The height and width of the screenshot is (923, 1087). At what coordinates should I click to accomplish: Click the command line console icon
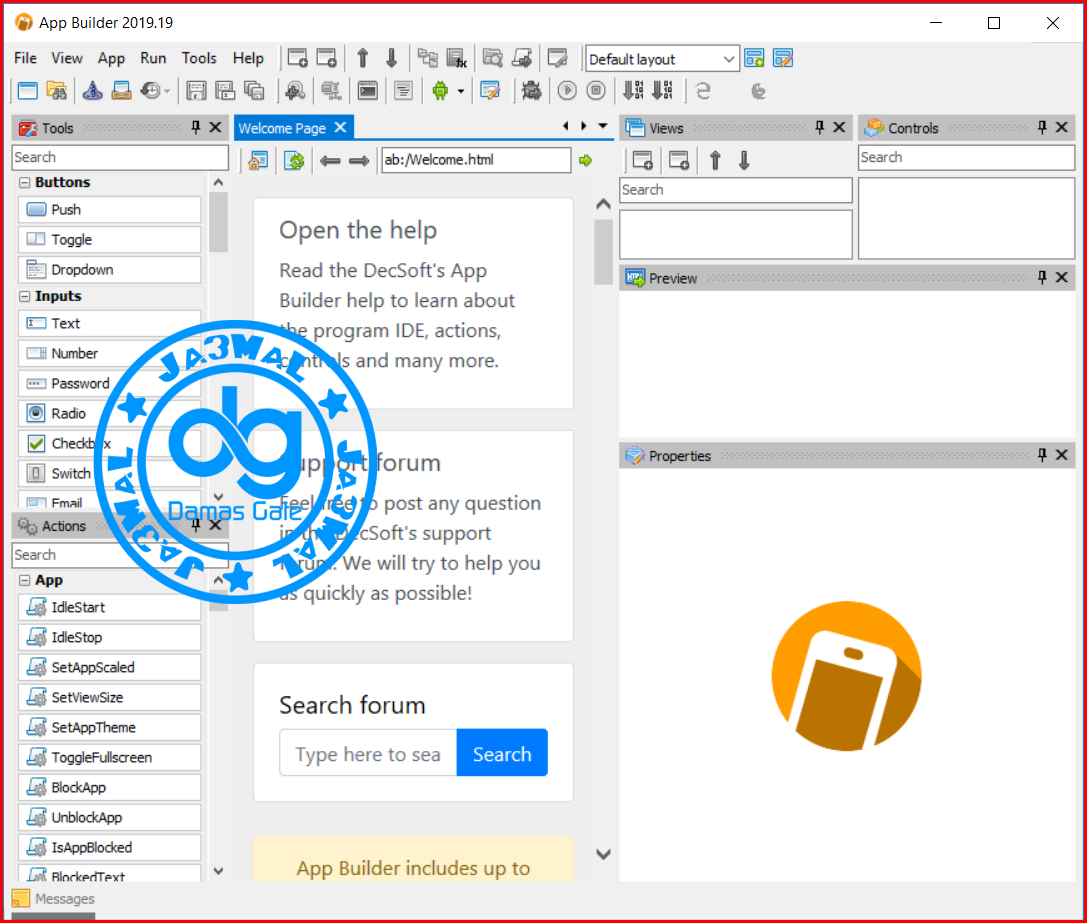(367, 91)
